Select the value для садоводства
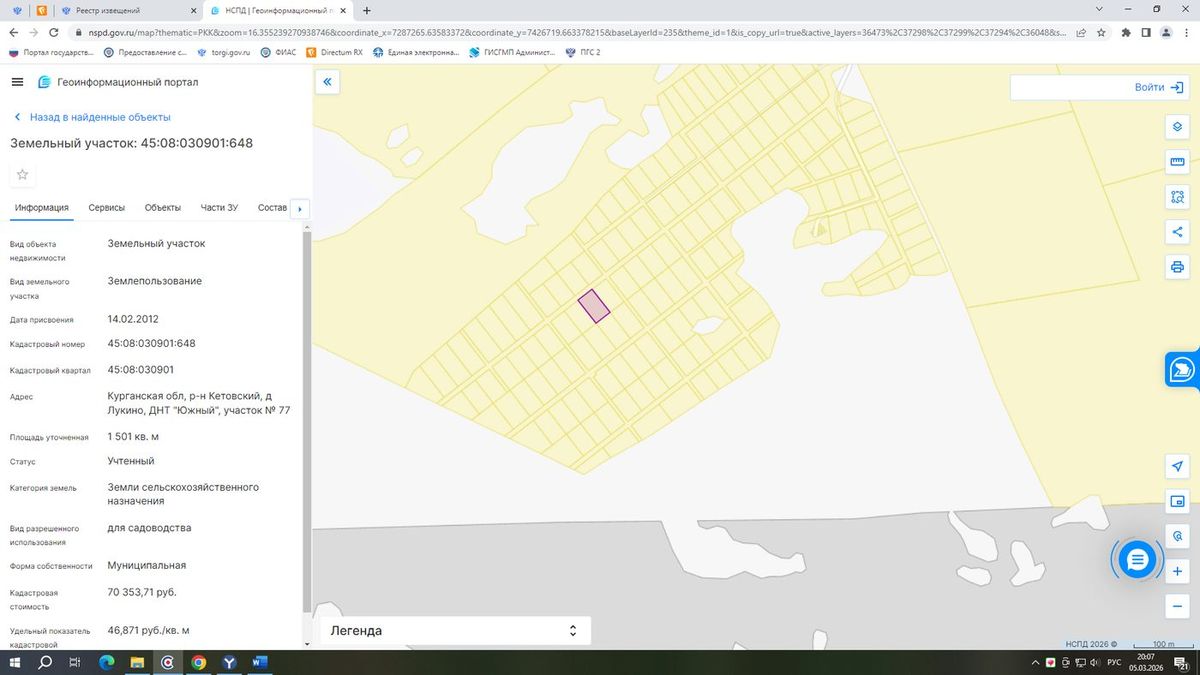 pyautogui.click(x=149, y=527)
